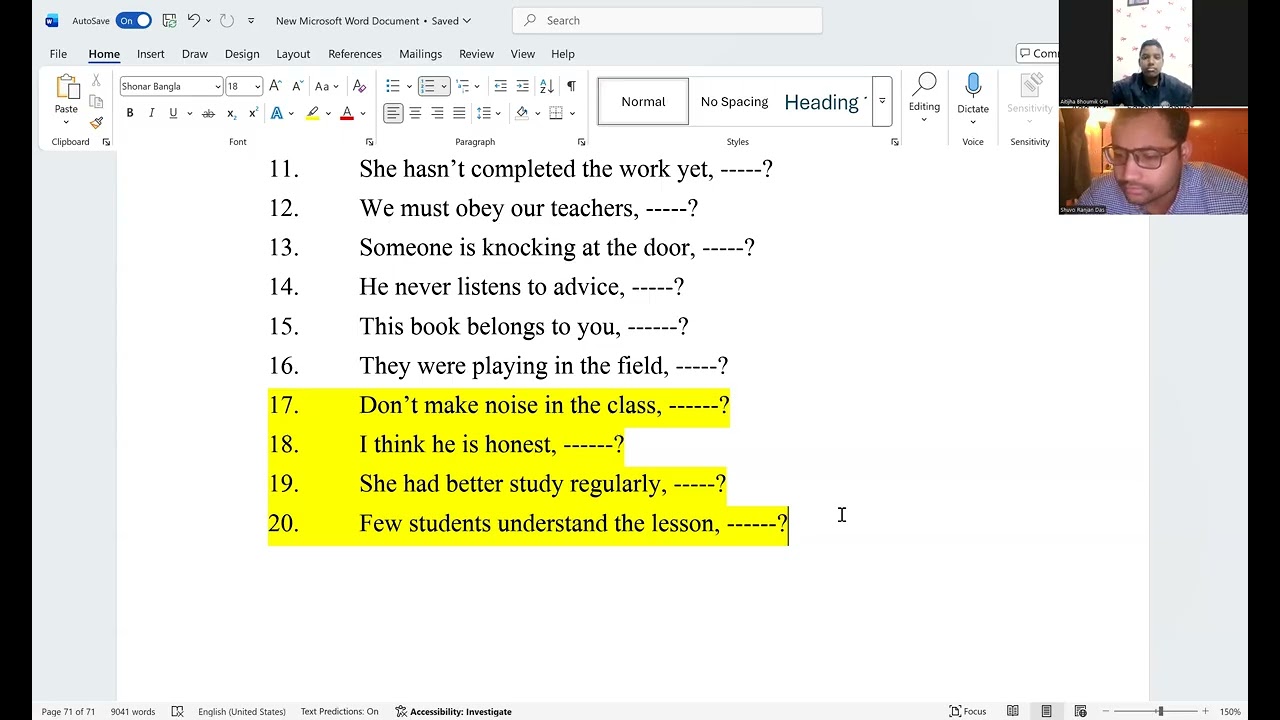Click the Search box in the title bar
Viewport: 1280px width, 720px height.
click(x=667, y=20)
